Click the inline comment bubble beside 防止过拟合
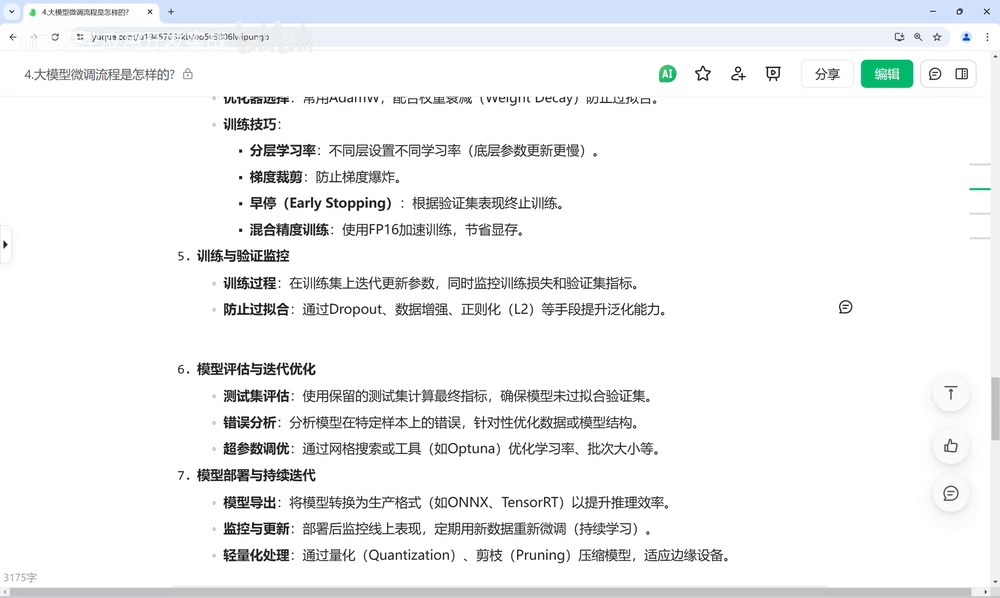1000x598 pixels. pos(846,307)
